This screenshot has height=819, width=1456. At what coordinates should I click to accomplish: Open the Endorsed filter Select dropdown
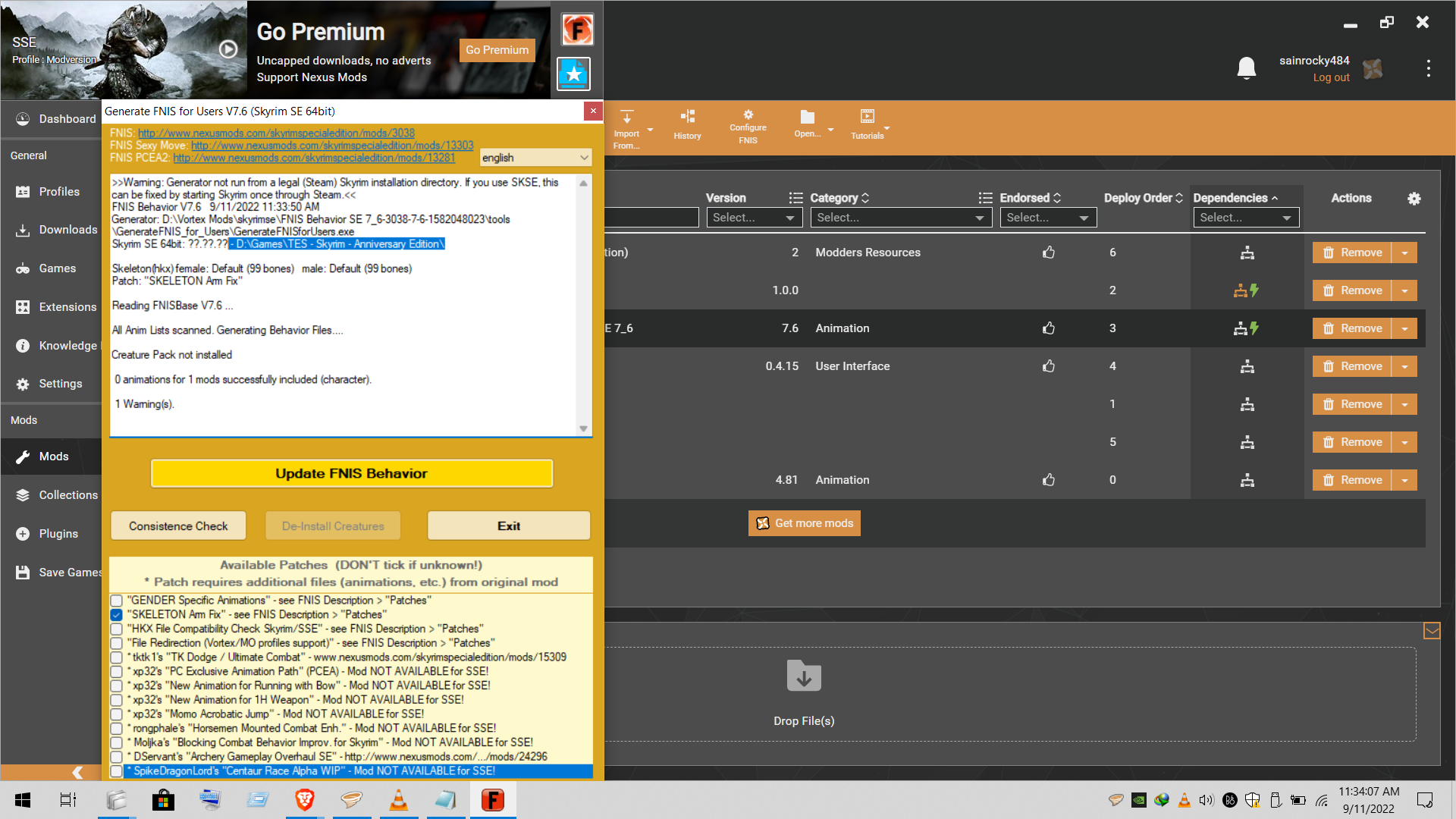(1048, 218)
